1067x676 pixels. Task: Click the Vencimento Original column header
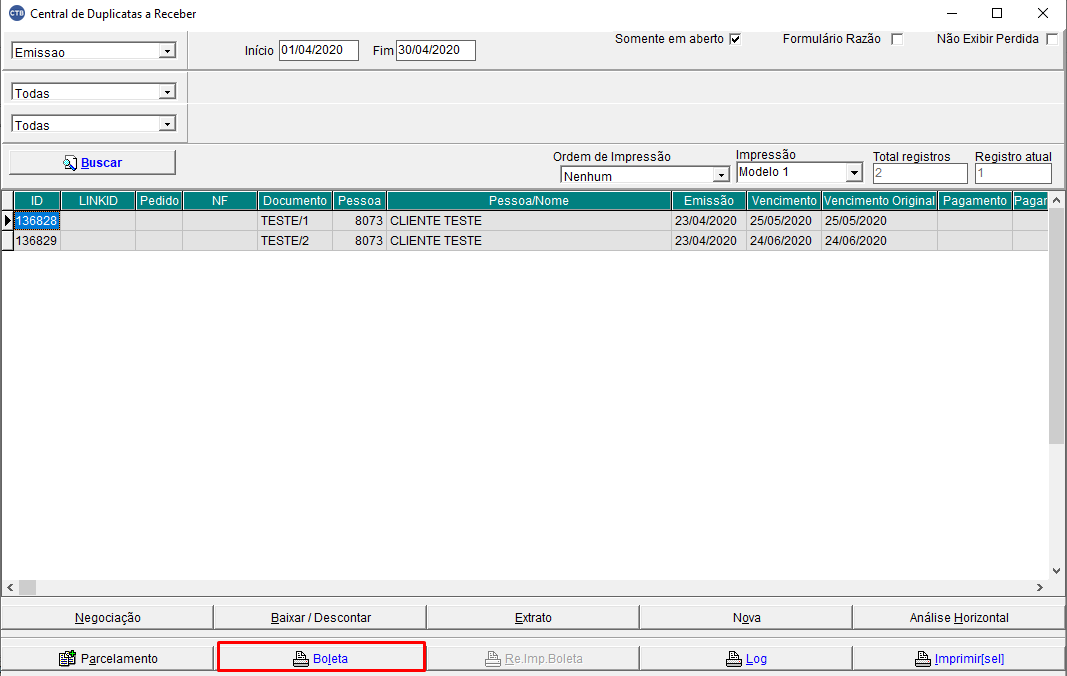[879, 201]
